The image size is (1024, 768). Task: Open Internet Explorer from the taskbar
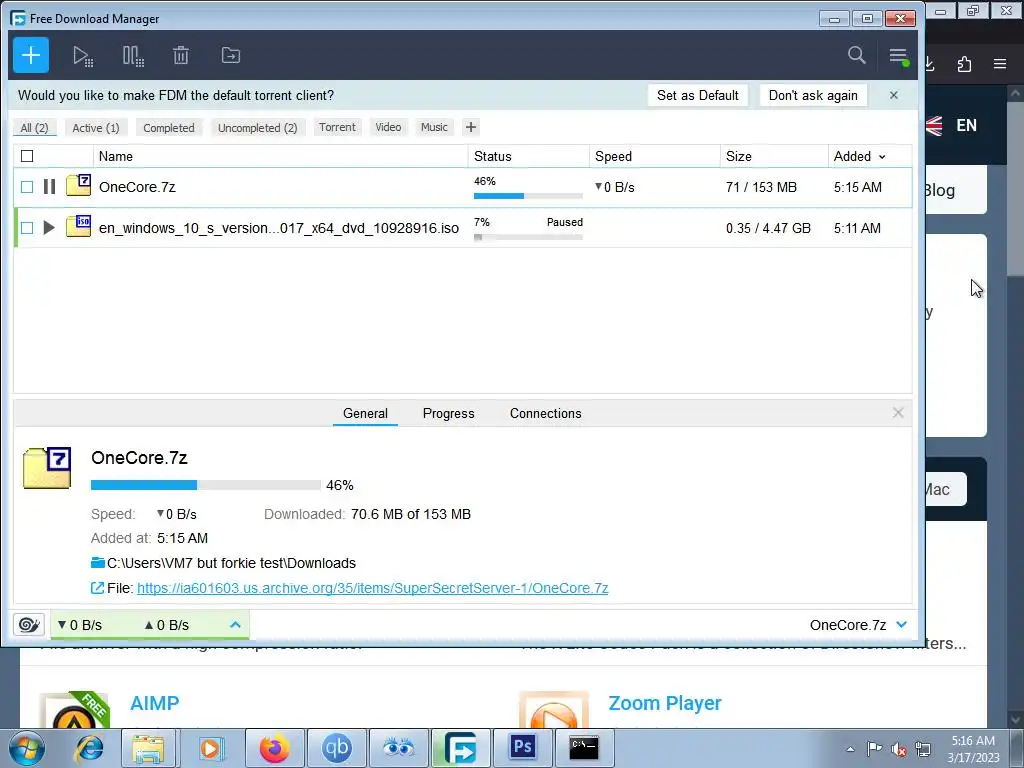click(88, 748)
